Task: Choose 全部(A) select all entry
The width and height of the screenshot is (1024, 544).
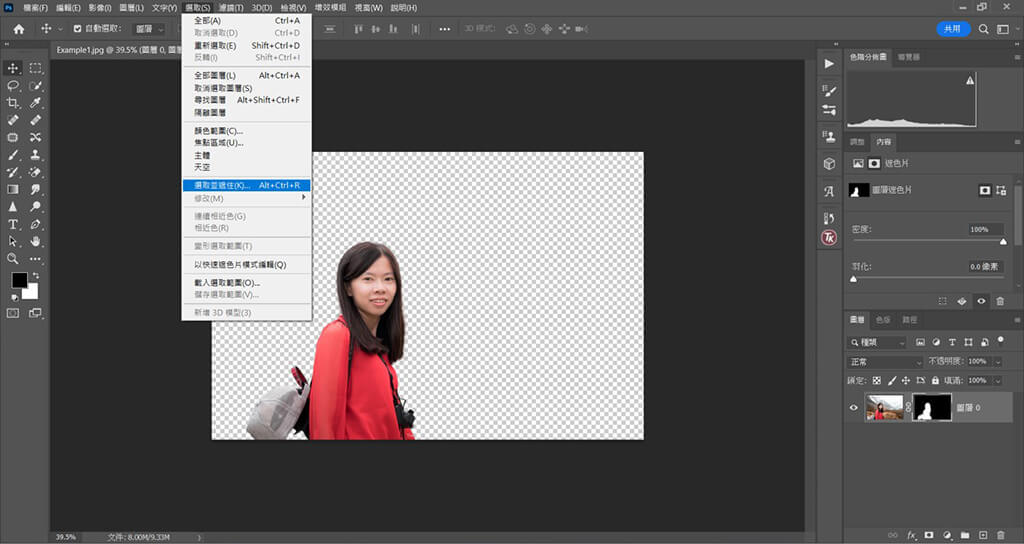Action: point(246,21)
